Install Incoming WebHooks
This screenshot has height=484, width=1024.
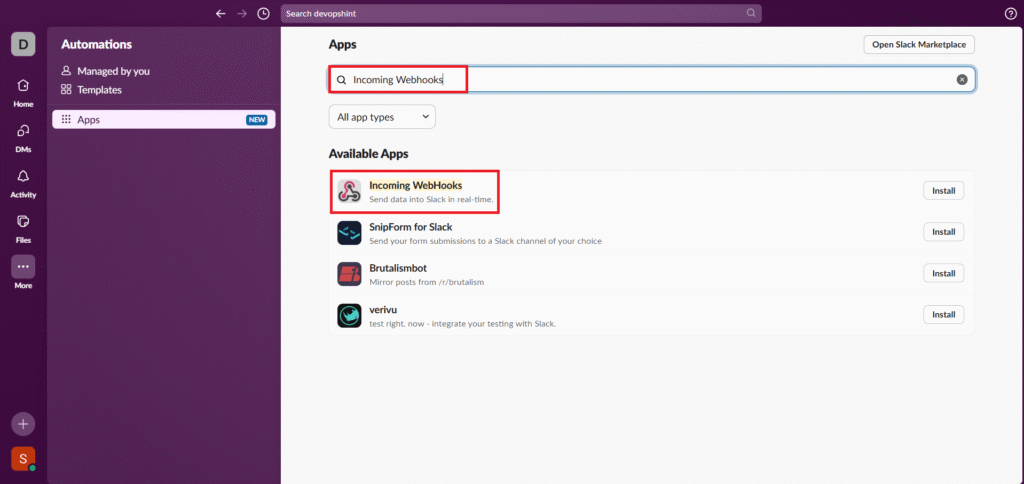coord(943,191)
